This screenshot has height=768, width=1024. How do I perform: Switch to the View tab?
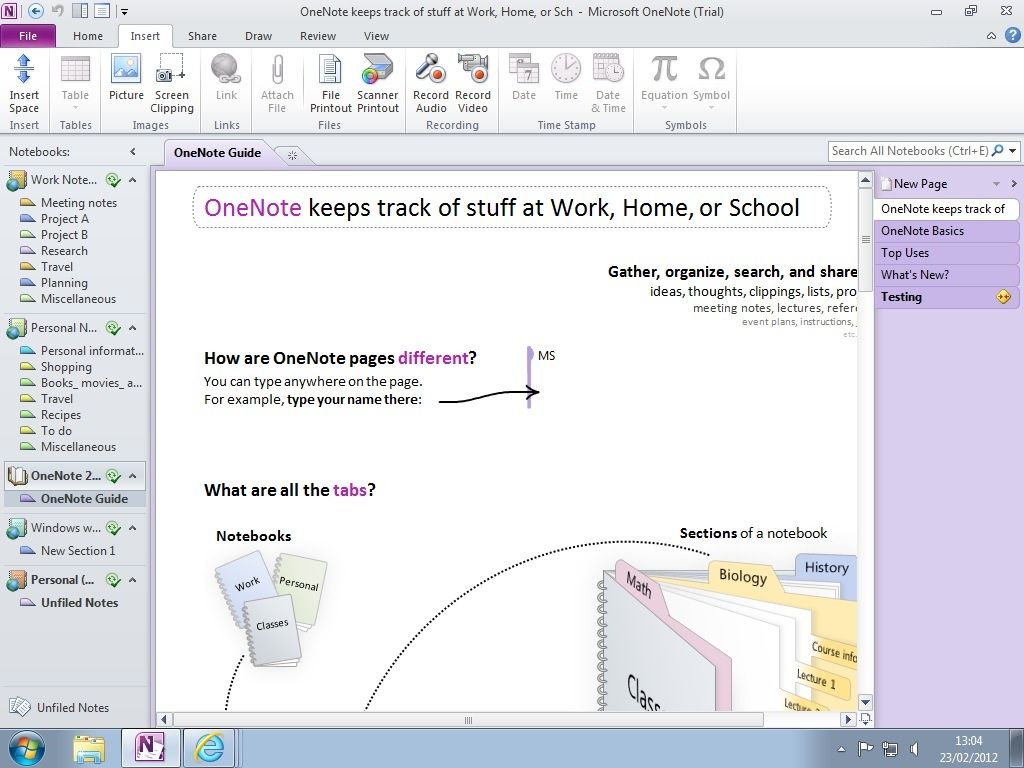[376, 36]
